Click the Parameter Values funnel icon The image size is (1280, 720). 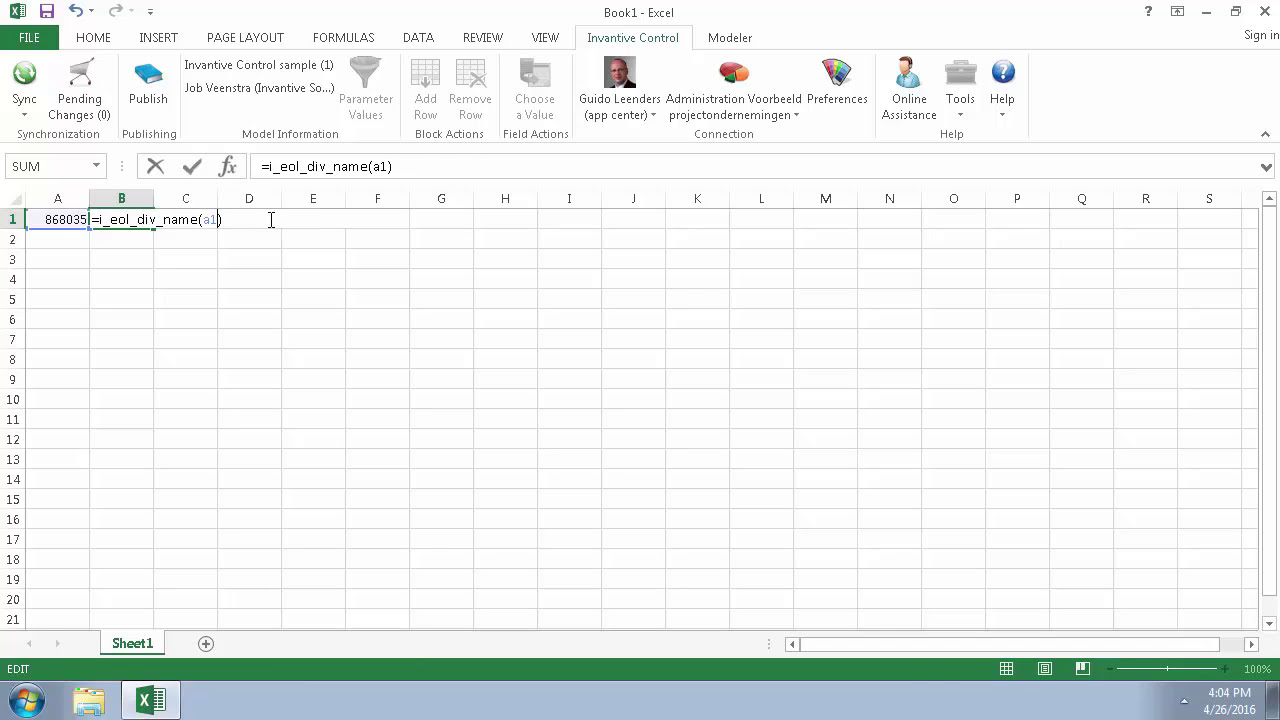click(x=365, y=73)
